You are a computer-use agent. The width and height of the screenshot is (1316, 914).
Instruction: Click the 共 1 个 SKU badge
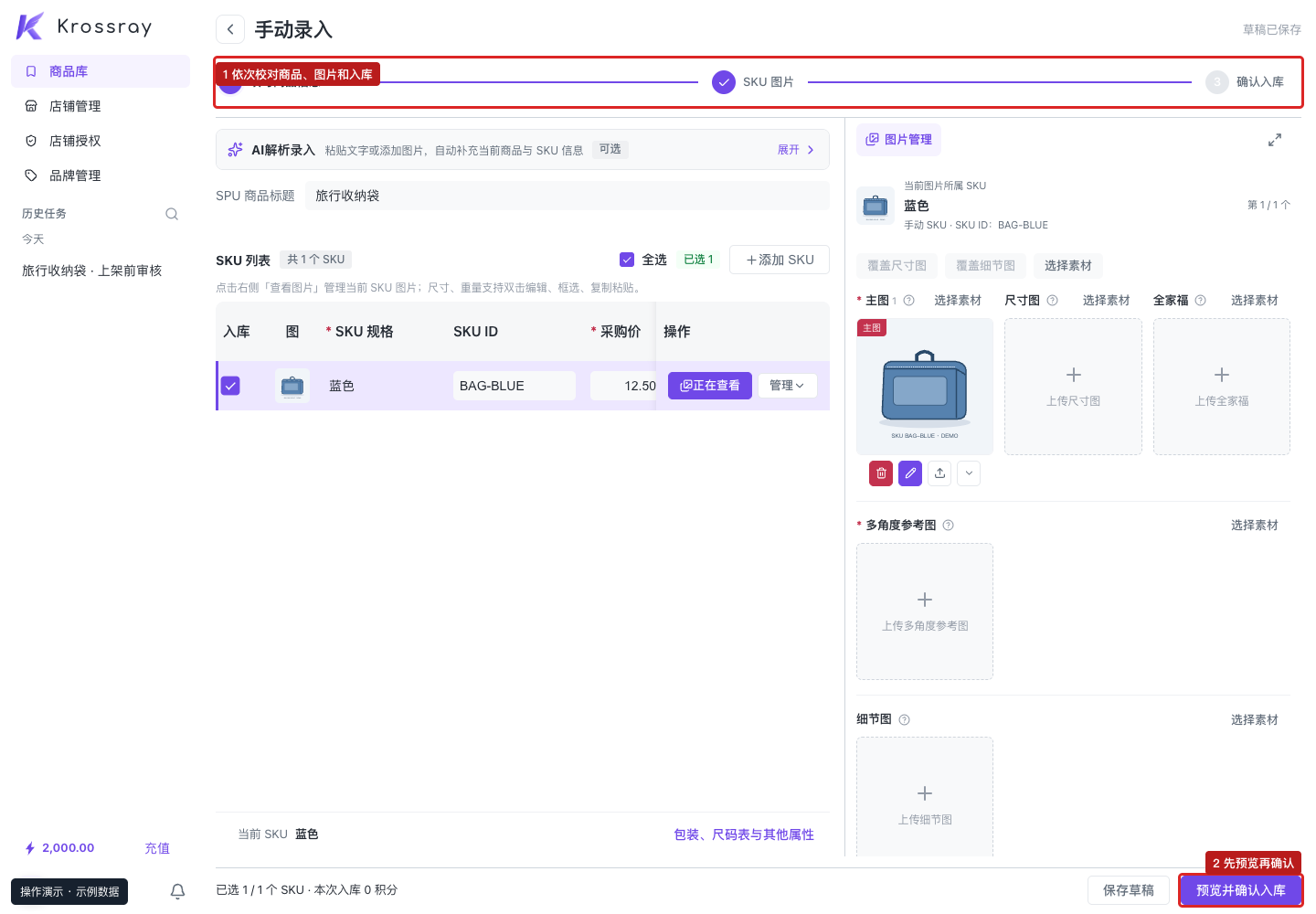[x=316, y=260]
